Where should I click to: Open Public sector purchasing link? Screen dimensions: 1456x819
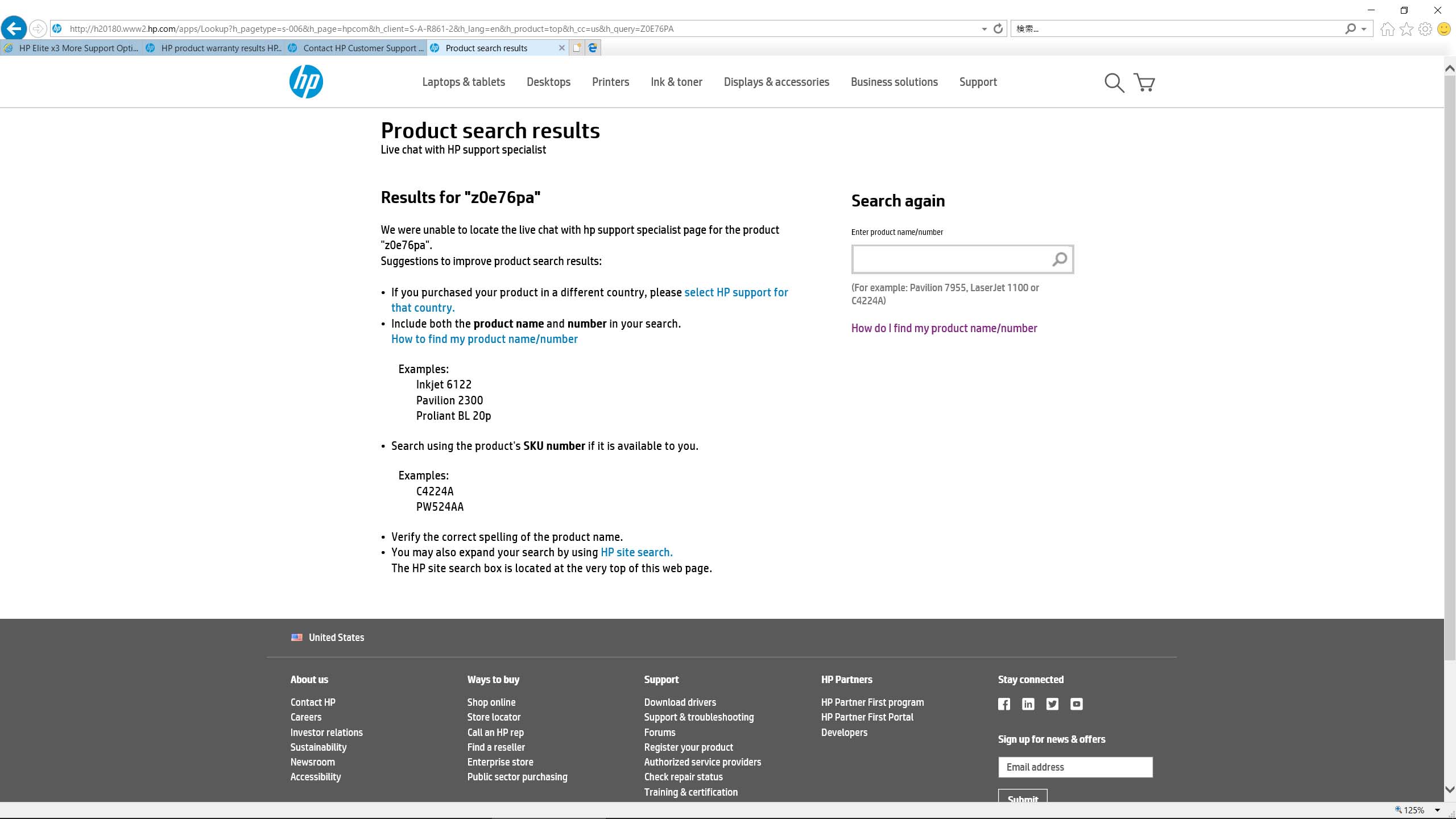click(x=517, y=777)
